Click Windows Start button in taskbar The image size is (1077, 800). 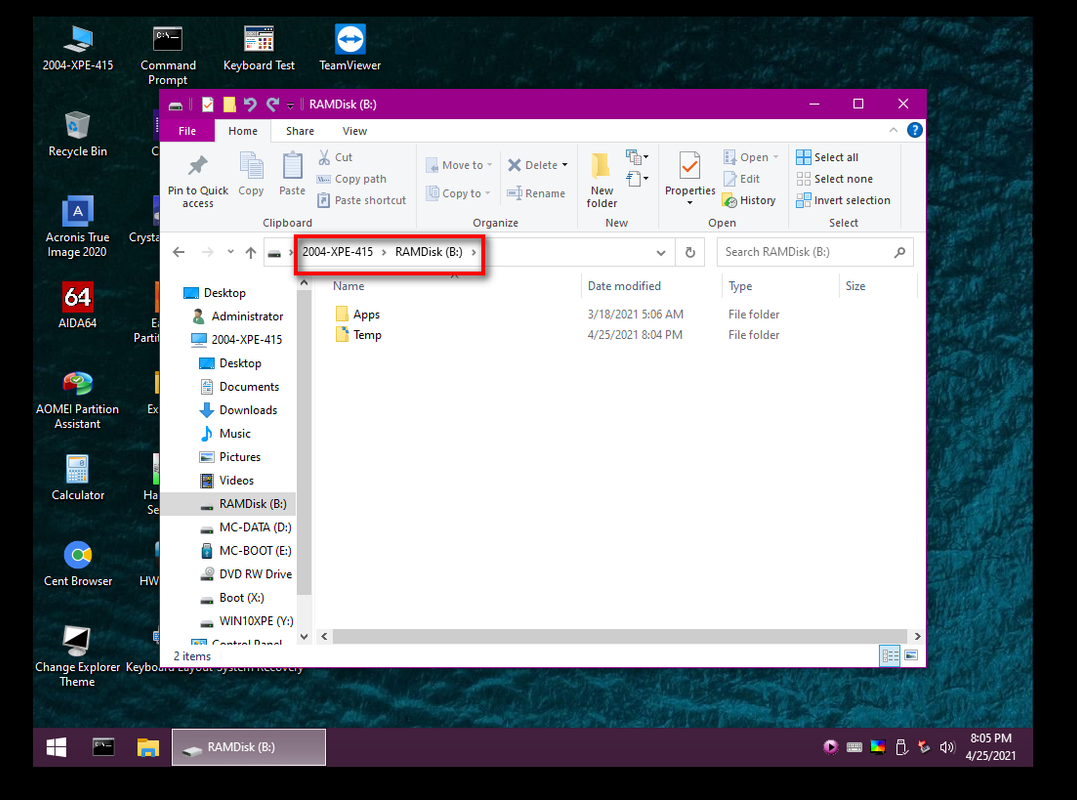(56, 747)
